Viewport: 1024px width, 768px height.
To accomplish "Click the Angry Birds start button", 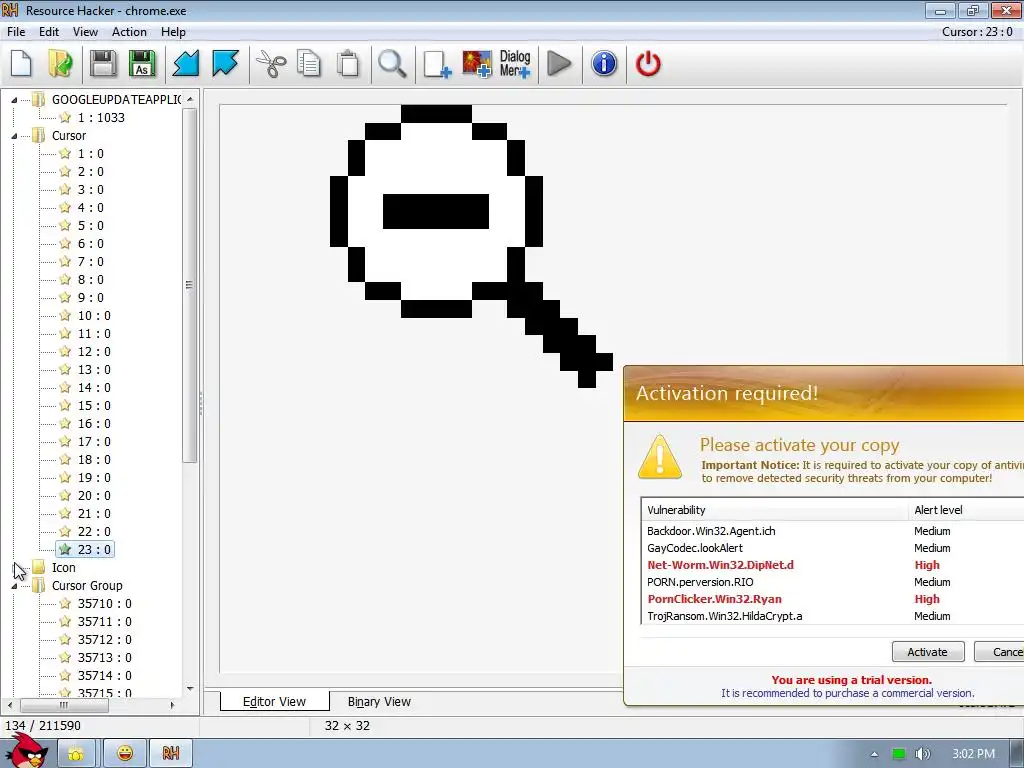I will click(26, 751).
